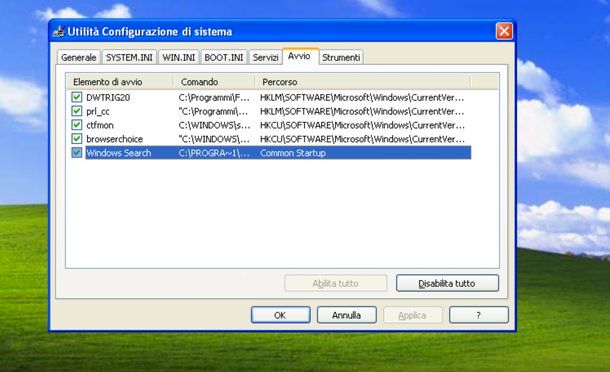Open the SYSTEM.INI tab
Screen dimensions: 610x372
point(129,57)
